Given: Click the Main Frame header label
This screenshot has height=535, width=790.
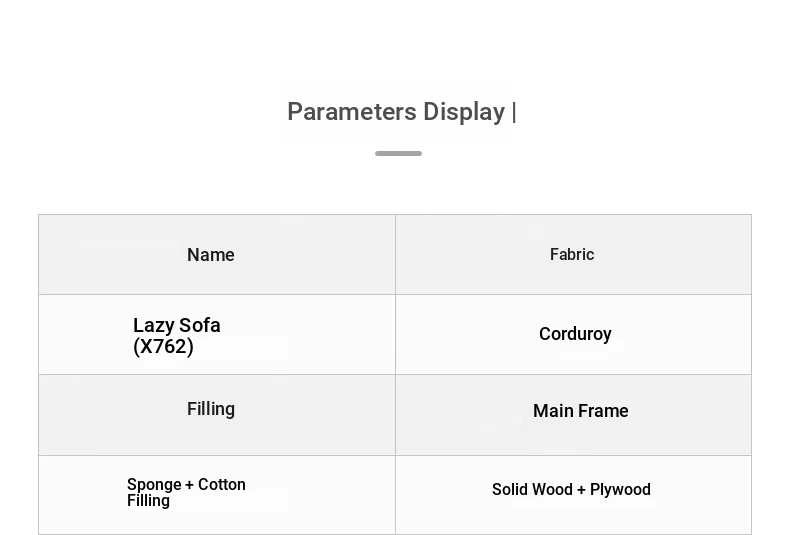Looking at the screenshot, I should click(580, 411).
